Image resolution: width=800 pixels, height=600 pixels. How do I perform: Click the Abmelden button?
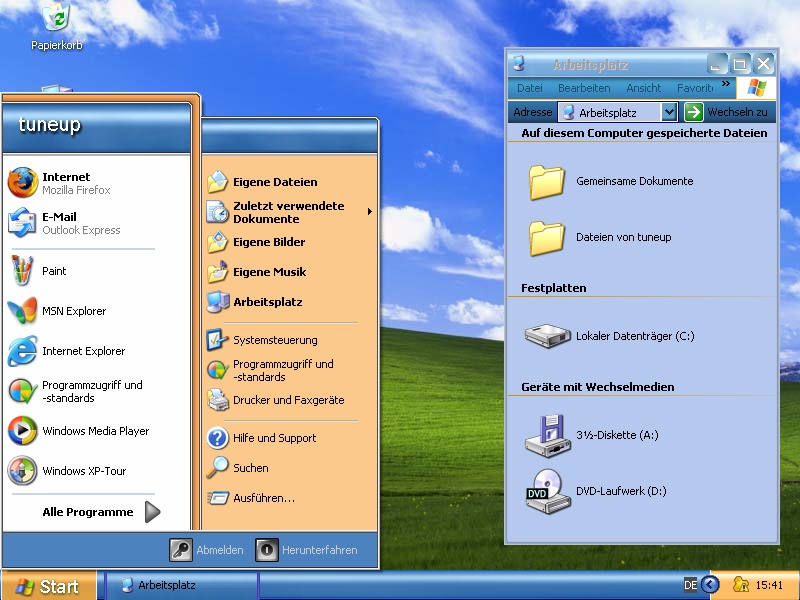click(x=208, y=550)
